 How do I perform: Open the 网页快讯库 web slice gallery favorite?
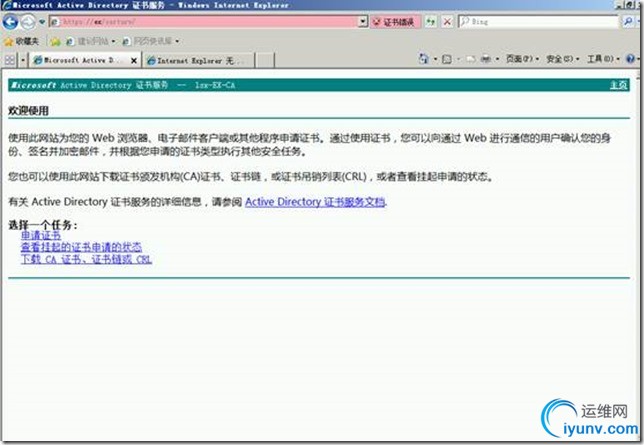[x=151, y=41]
